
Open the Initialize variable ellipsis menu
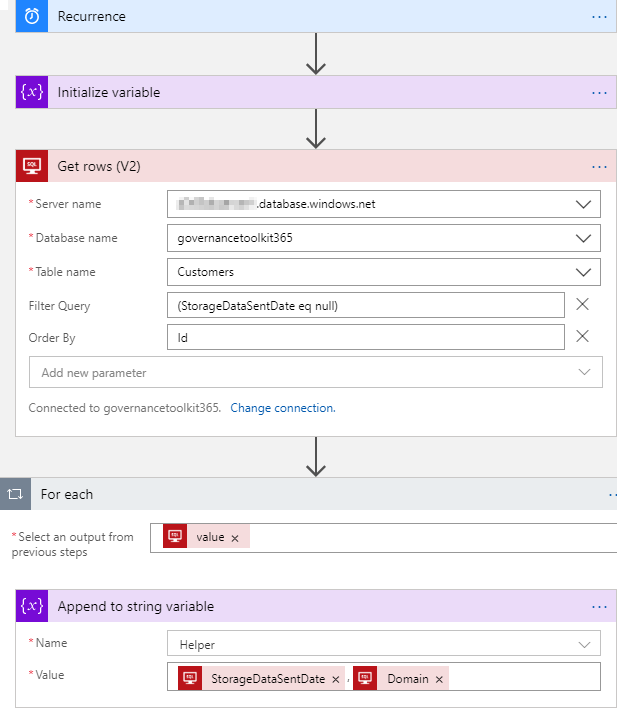tap(599, 93)
